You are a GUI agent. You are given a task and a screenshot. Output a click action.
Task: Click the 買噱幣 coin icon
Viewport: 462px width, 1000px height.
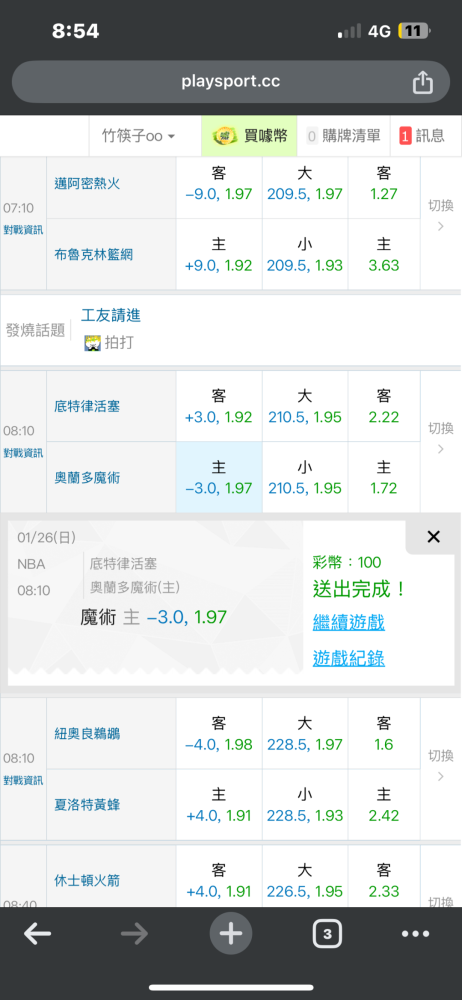point(223,136)
